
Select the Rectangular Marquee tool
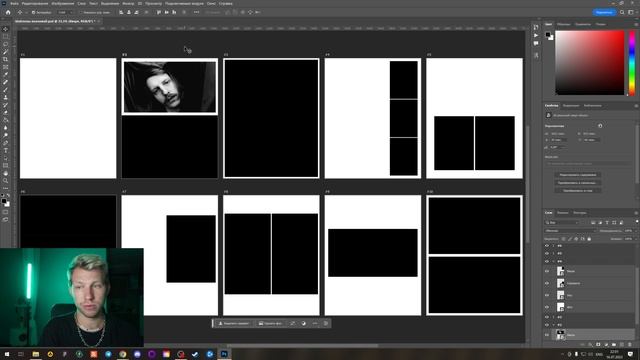tap(5, 37)
